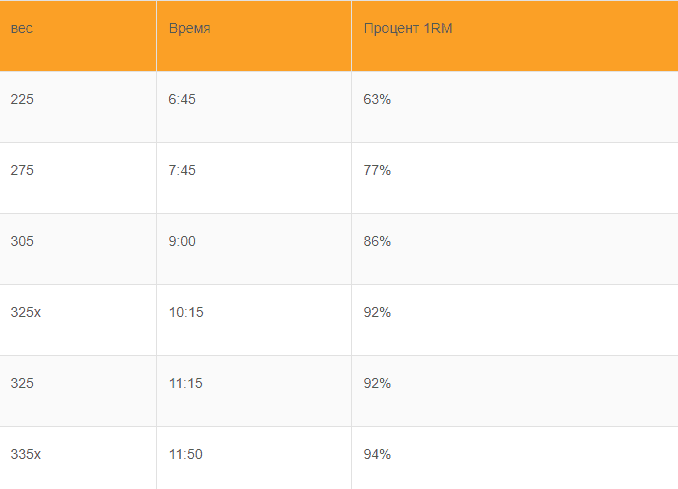Click the weight cell 275

[x=78, y=178]
